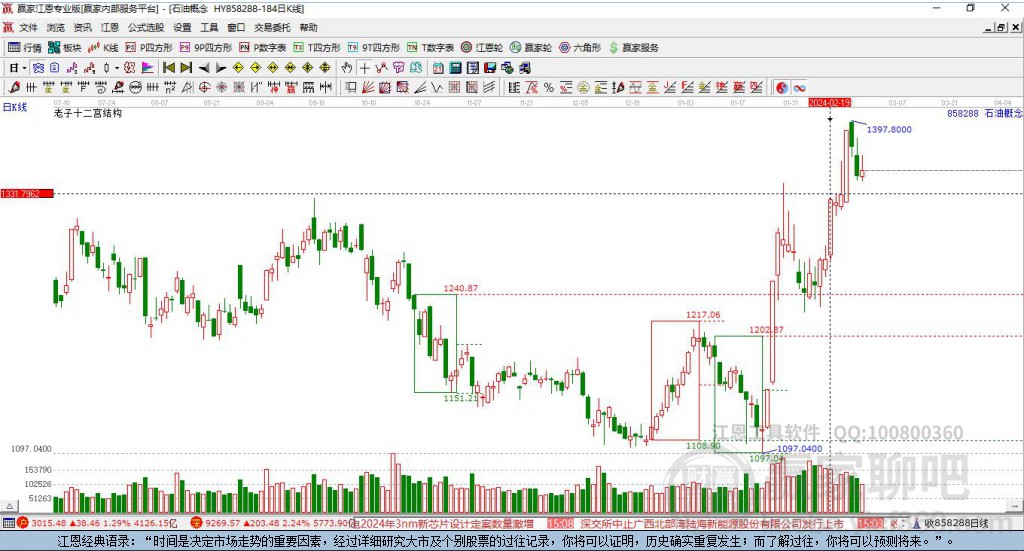Screen dimensions: 1024x551
Task: Expand the 日 period dropdown arrow
Action: [24, 68]
